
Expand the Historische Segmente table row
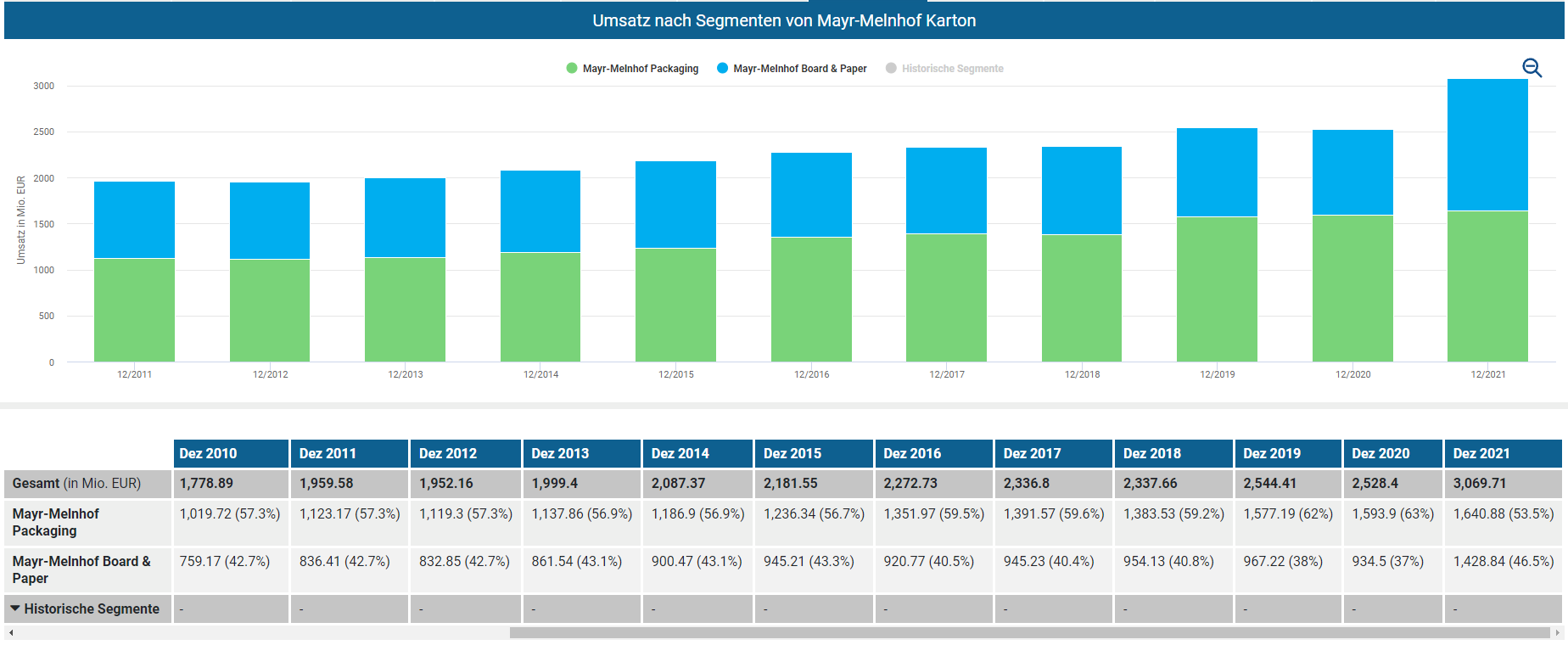(15, 609)
